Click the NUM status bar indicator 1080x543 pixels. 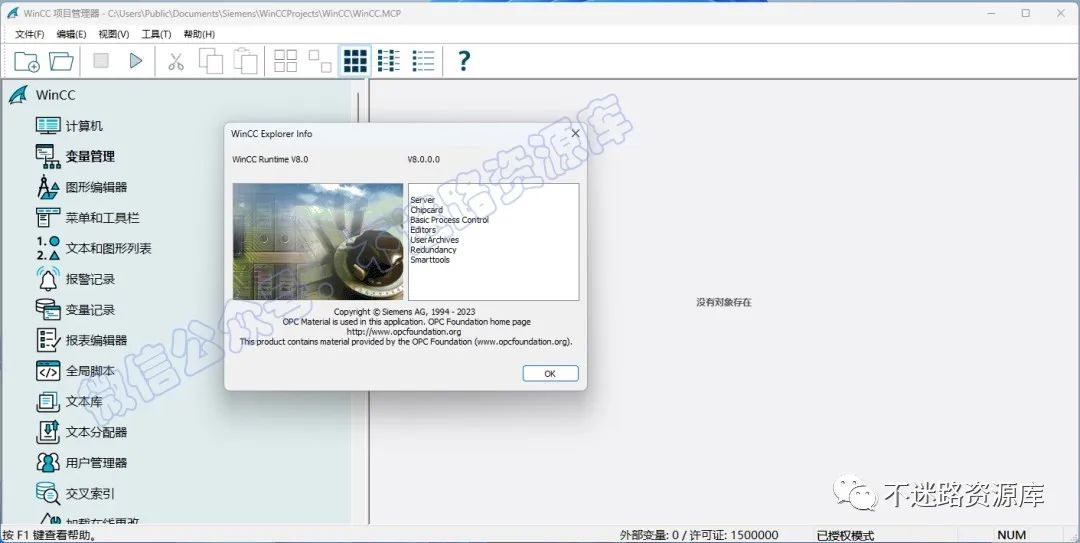(1011, 535)
